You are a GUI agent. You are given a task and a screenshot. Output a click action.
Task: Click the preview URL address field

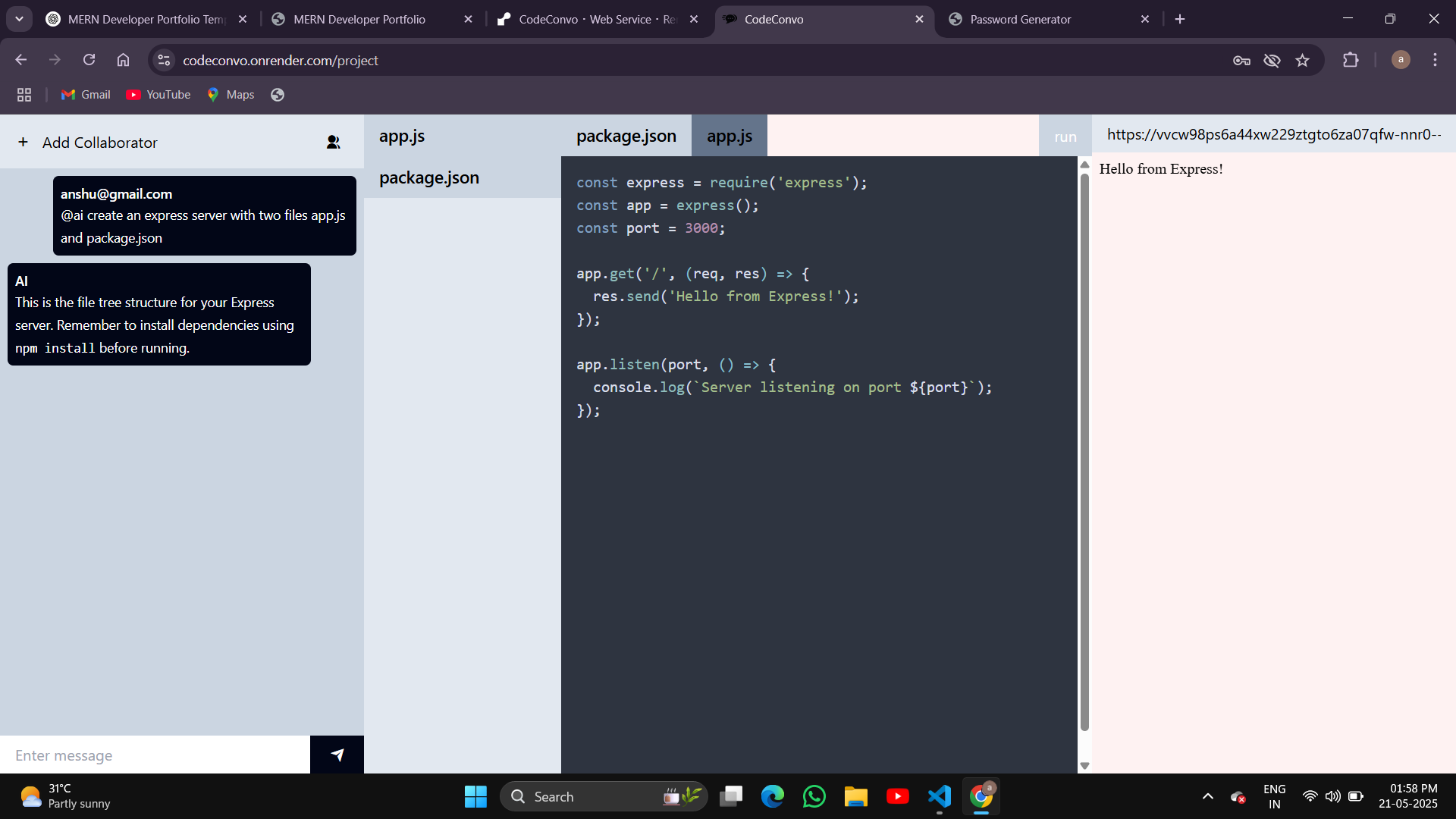tap(1274, 134)
